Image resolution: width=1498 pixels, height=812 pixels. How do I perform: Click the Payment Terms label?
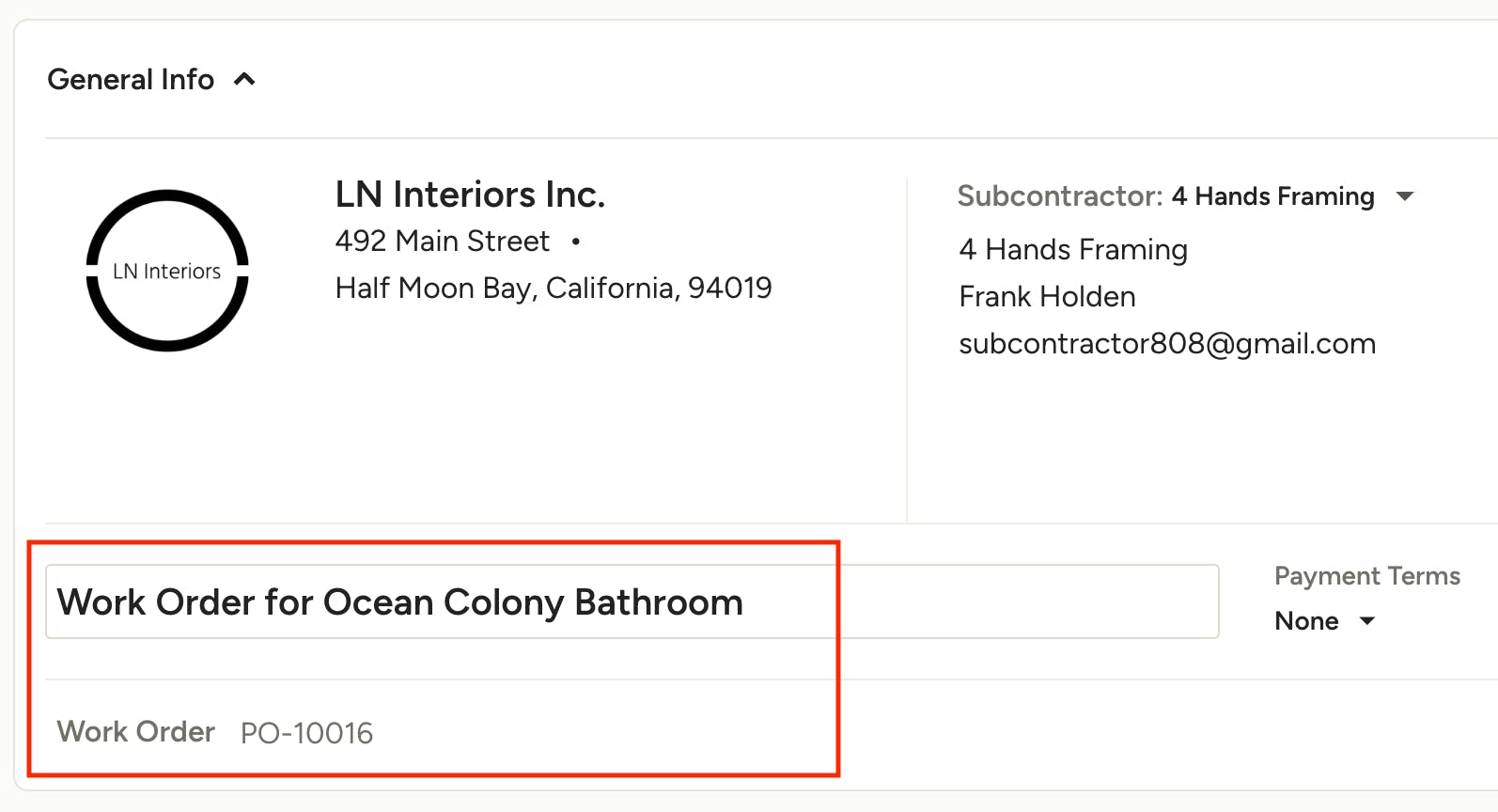point(1366,576)
